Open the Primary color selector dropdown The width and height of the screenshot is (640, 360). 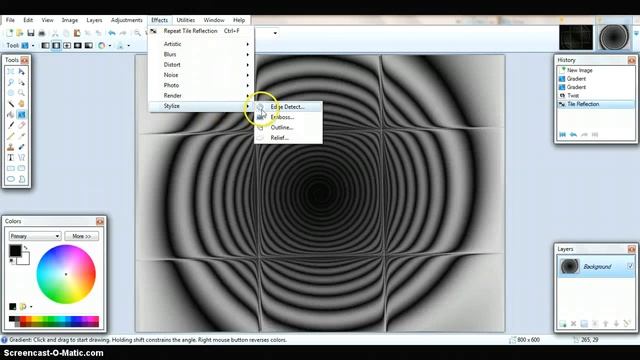(x=35, y=236)
